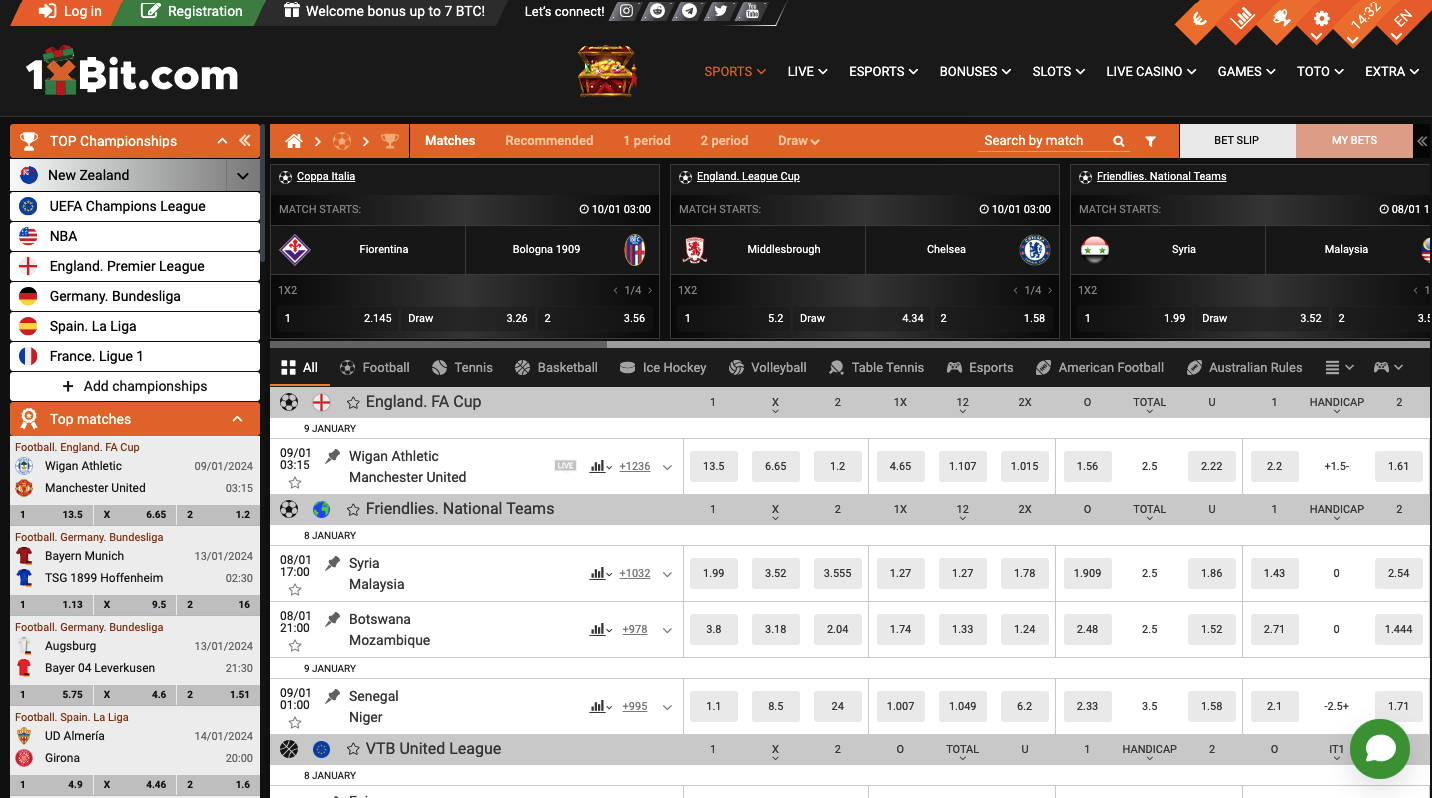Open the LIVE CASINO dropdown menu

[1151, 71]
